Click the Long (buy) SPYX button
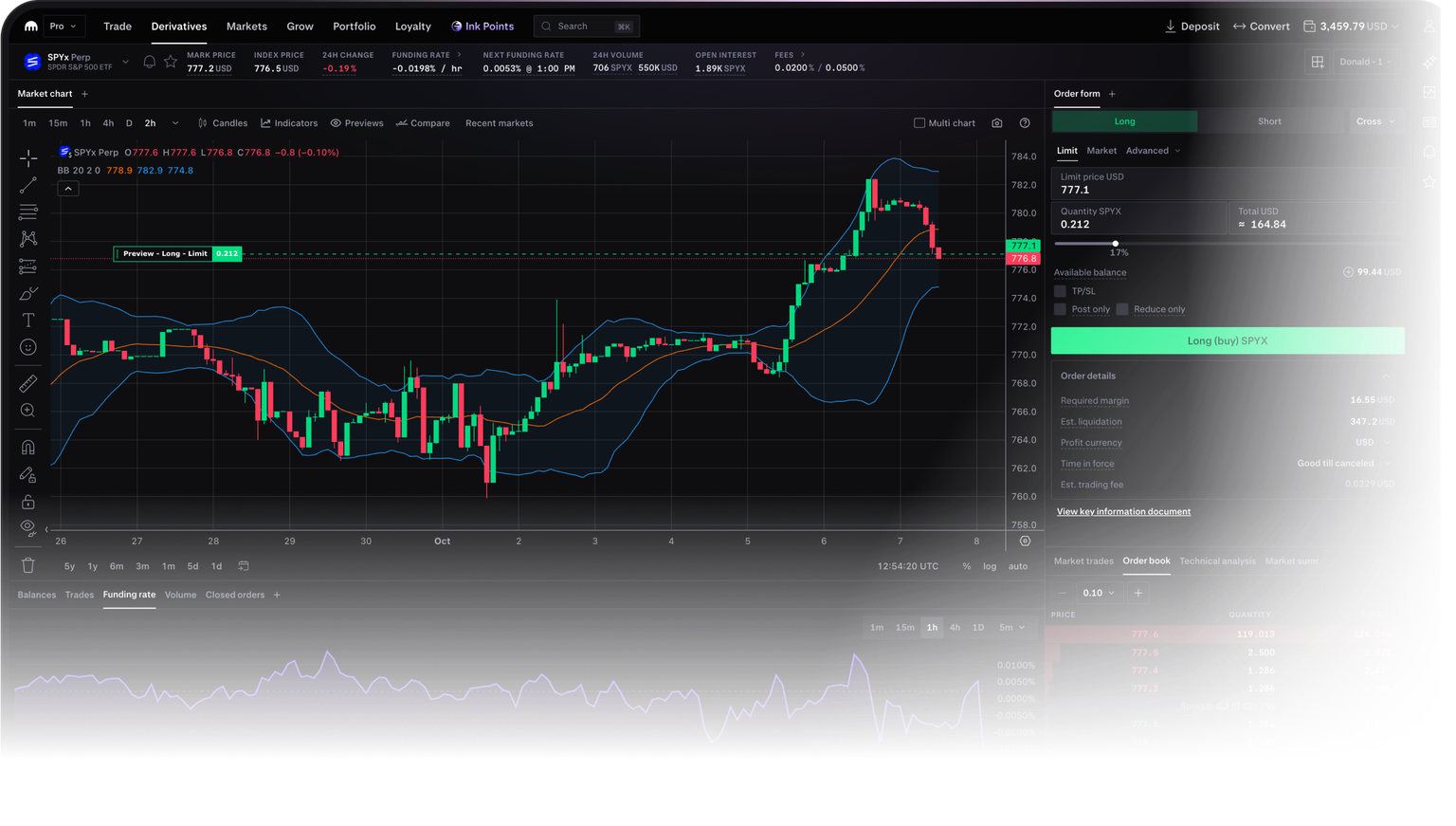Image resolution: width=1456 pixels, height=826 pixels. 1228,340
